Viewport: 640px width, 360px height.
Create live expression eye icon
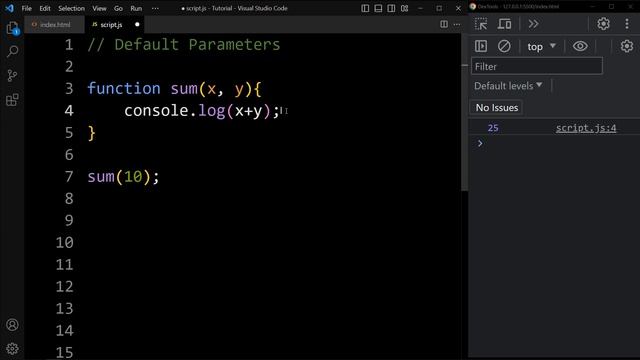click(580, 46)
